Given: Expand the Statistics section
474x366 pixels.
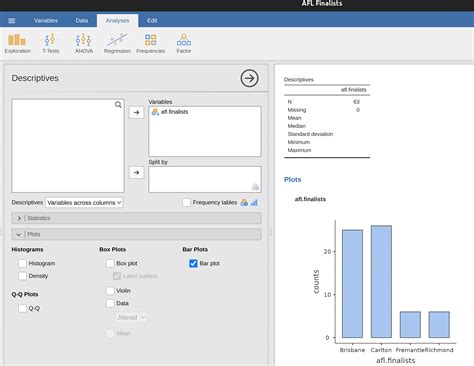Looking at the screenshot, I should point(136,218).
